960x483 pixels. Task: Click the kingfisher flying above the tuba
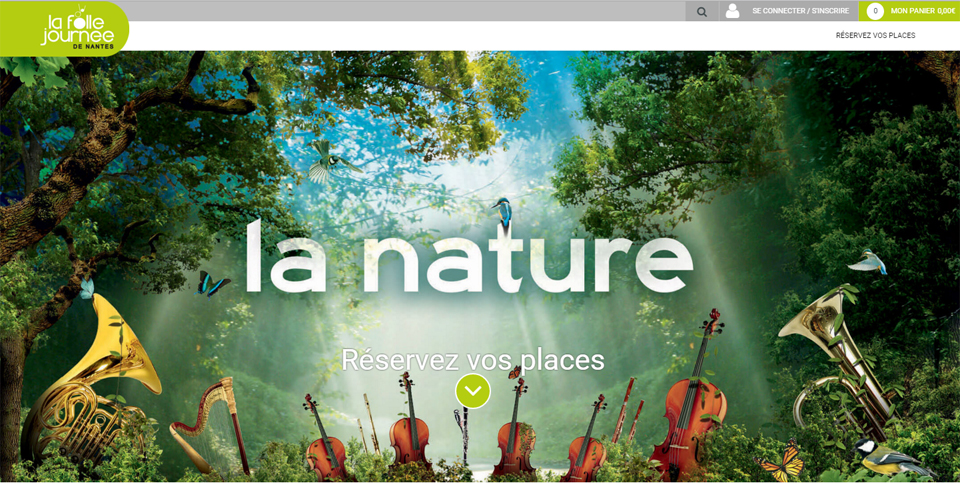pyautogui.click(x=868, y=261)
